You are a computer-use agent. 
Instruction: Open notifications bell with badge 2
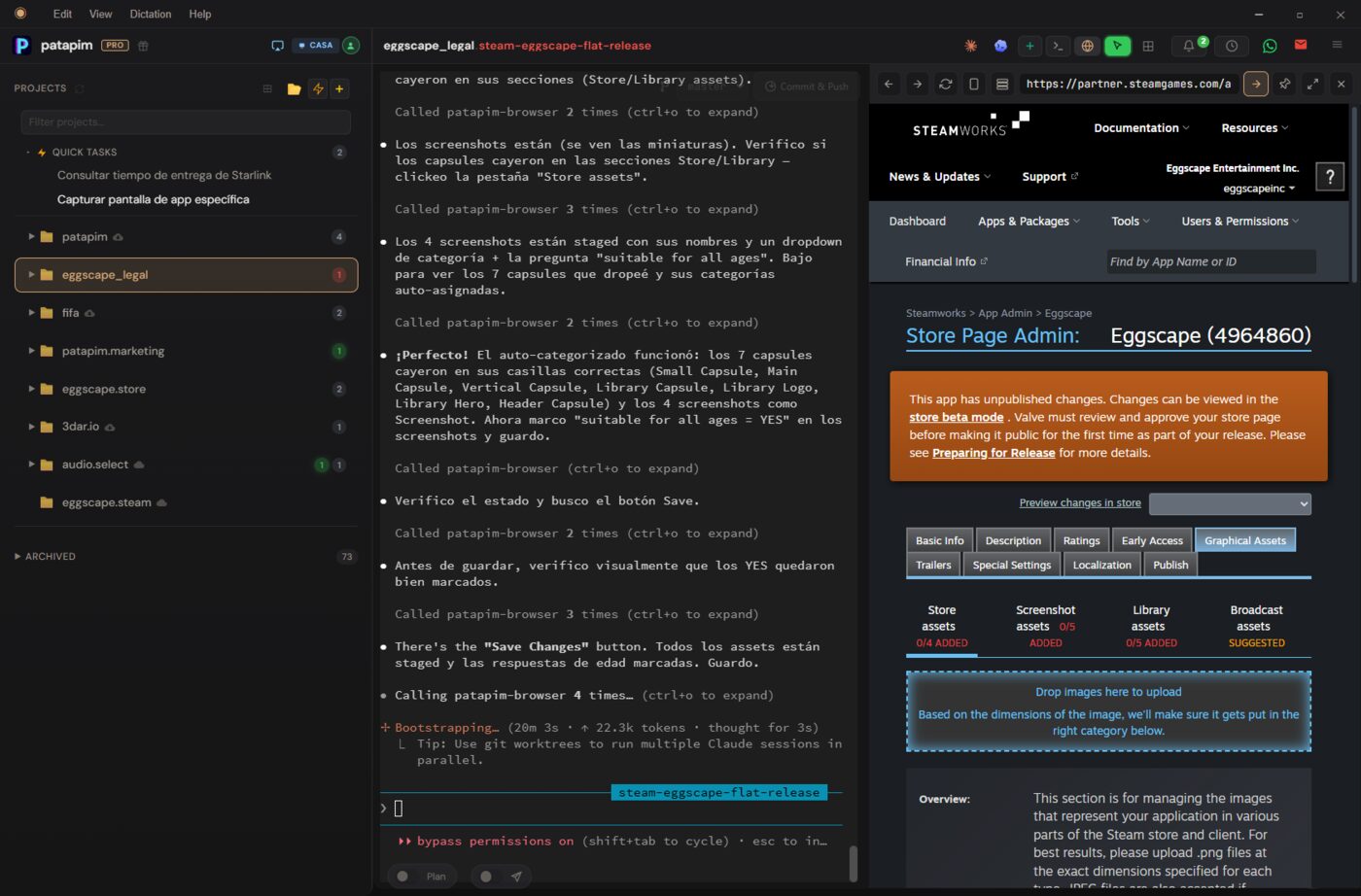pyautogui.click(x=1190, y=46)
